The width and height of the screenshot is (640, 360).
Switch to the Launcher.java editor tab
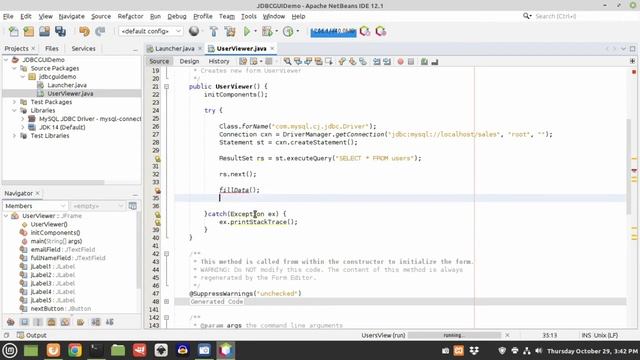pos(174,48)
